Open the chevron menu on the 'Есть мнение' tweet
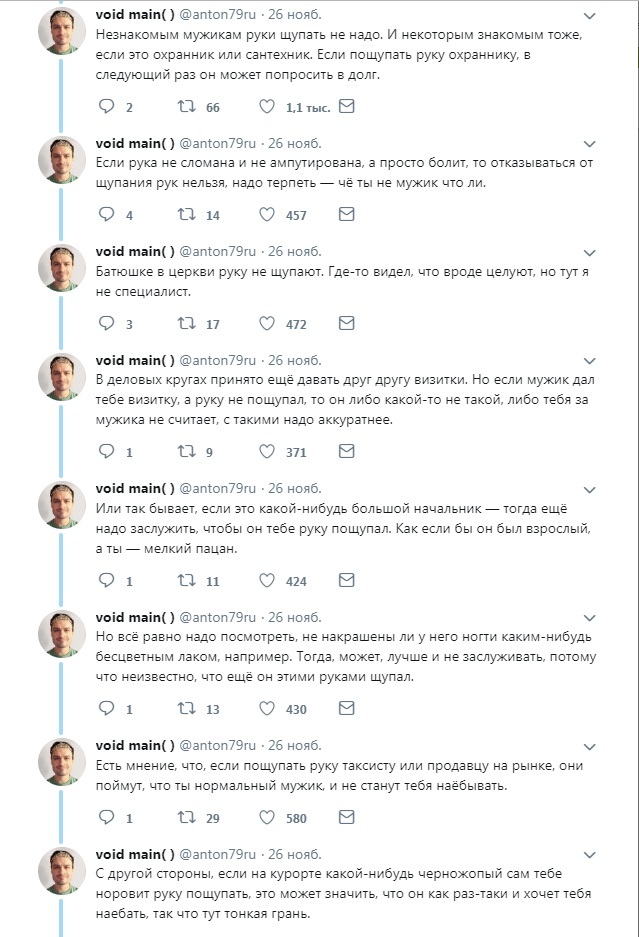The height and width of the screenshot is (937, 639). click(589, 746)
